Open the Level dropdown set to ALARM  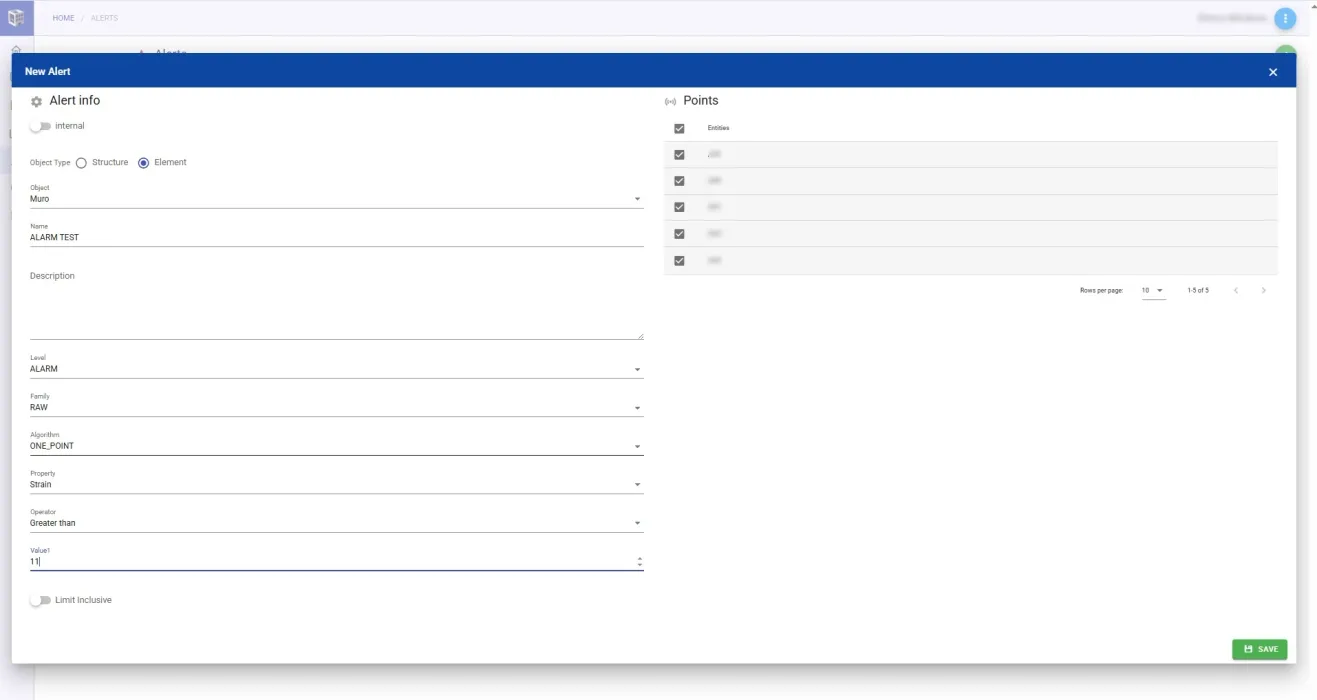pyautogui.click(x=336, y=369)
